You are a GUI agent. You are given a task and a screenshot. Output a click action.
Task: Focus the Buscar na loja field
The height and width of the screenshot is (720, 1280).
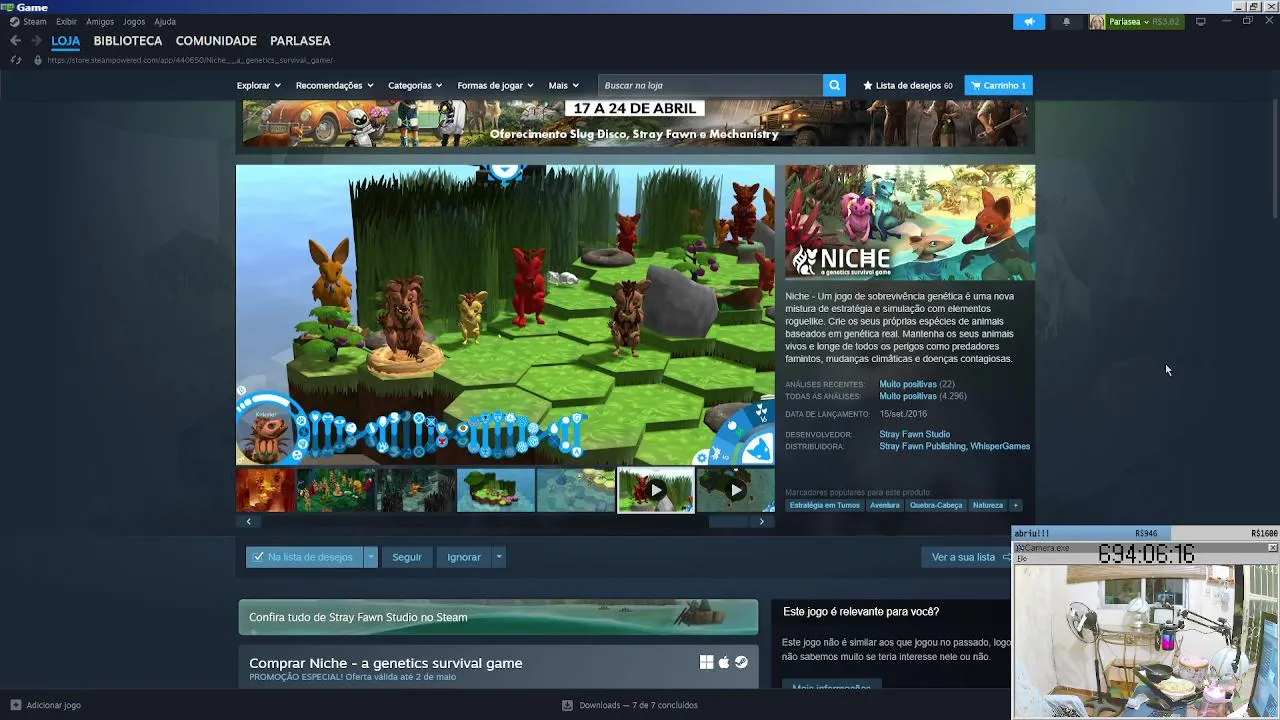tap(710, 86)
